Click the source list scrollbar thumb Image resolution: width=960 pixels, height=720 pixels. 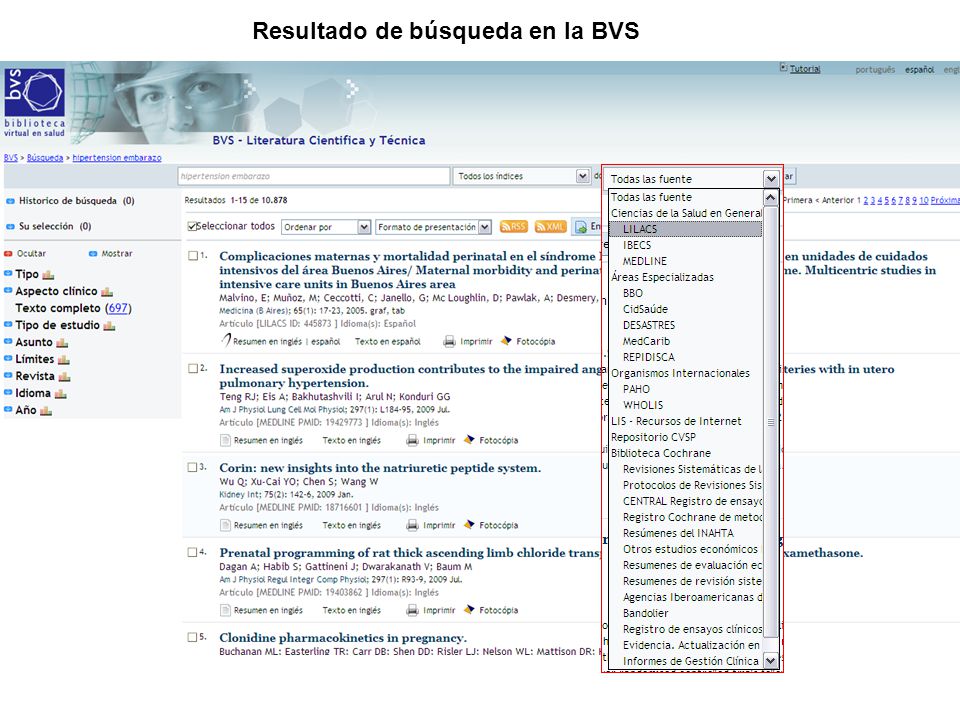point(771,422)
